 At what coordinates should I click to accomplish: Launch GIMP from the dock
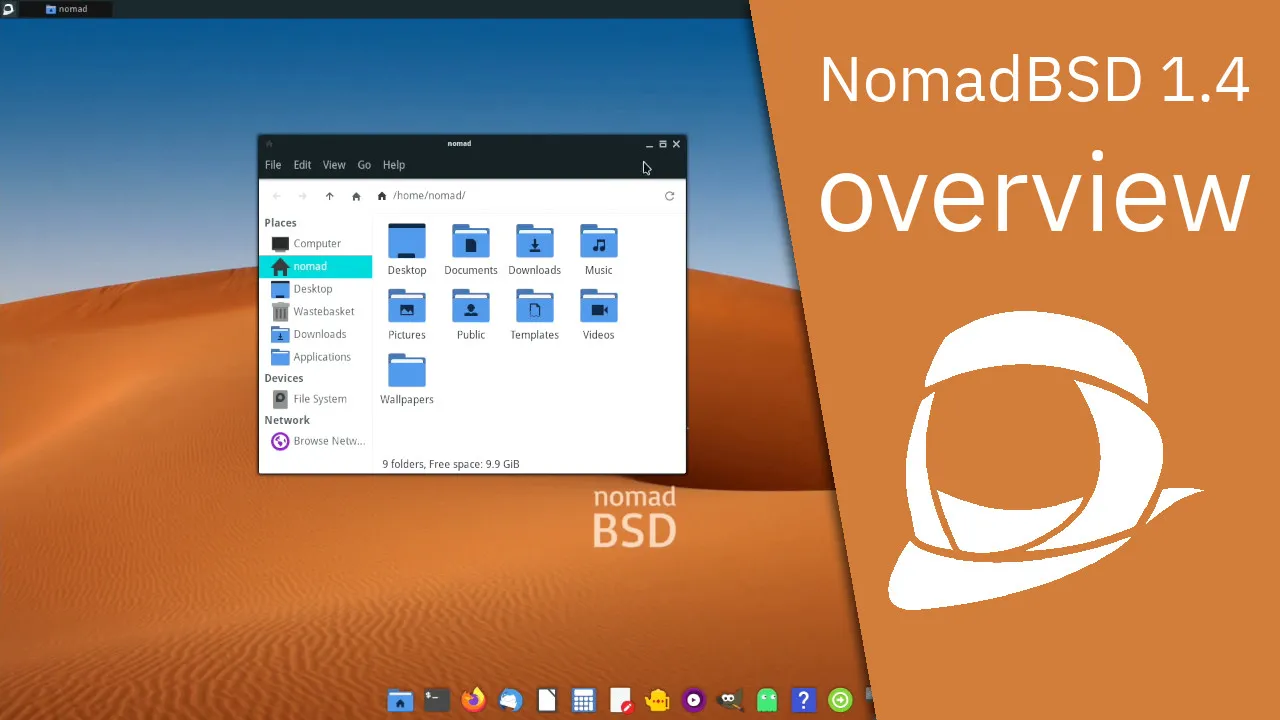pos(730,701)
